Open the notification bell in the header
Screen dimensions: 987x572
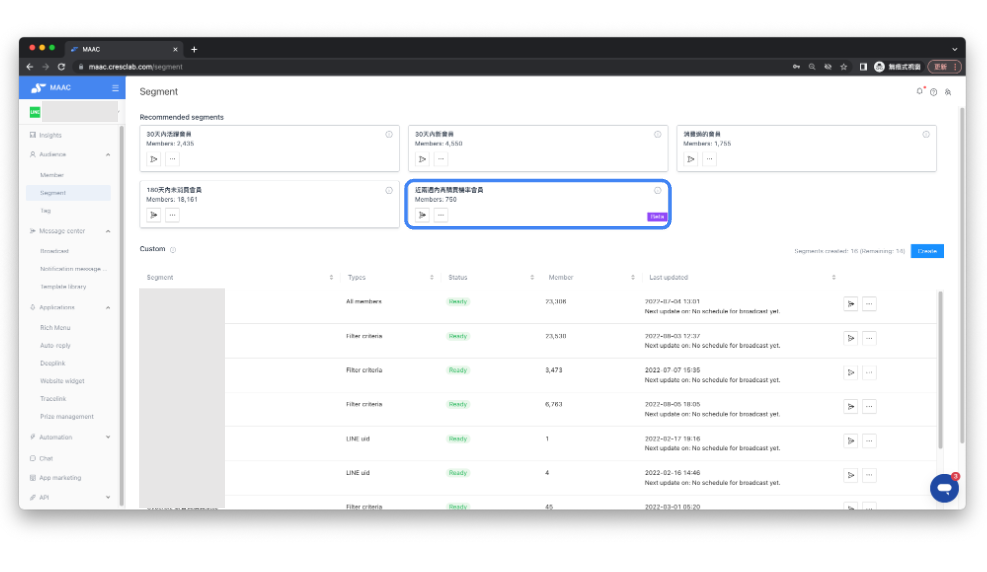(920, 92)
